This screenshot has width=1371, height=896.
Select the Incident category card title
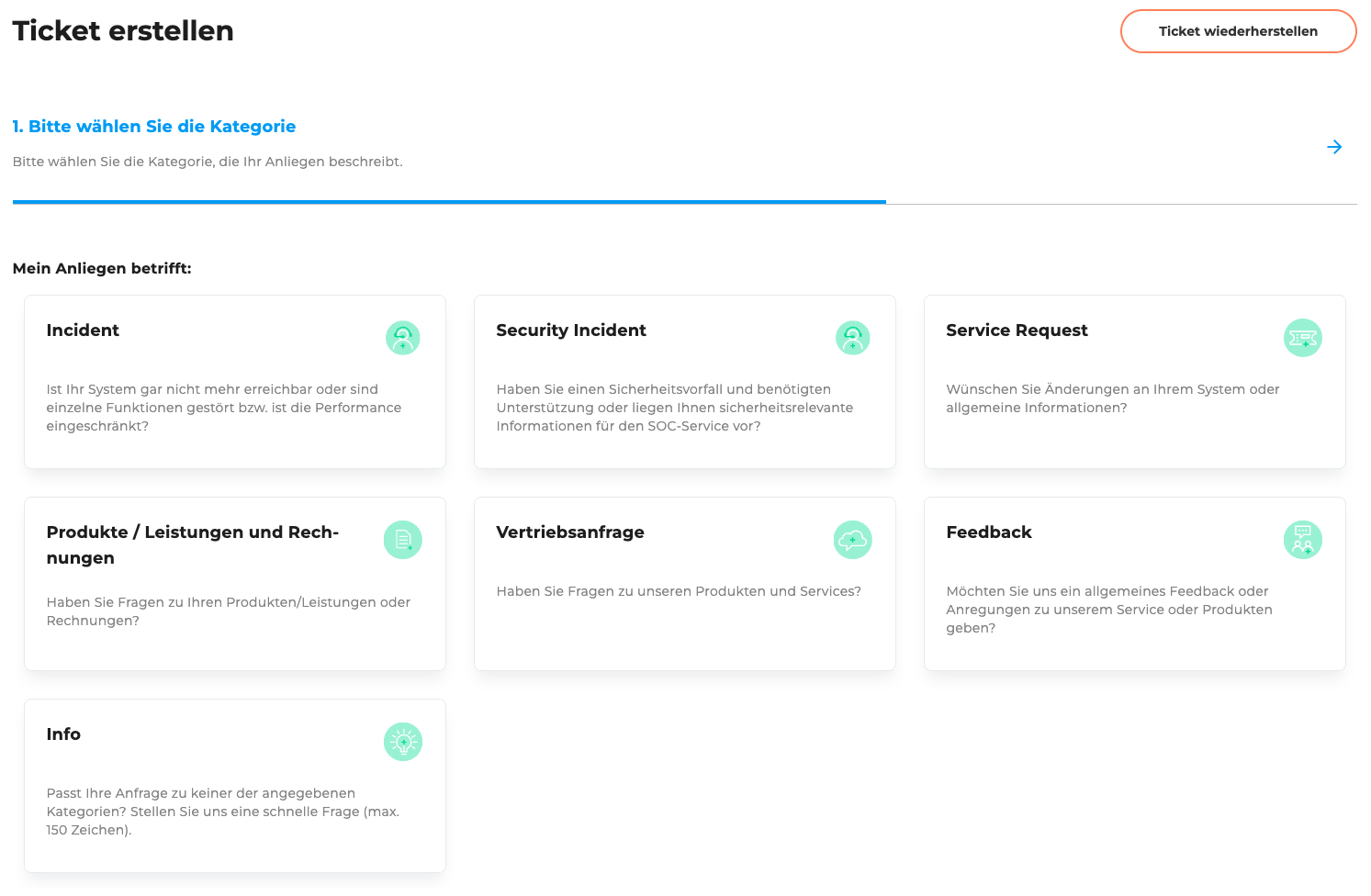click(83, 330)
